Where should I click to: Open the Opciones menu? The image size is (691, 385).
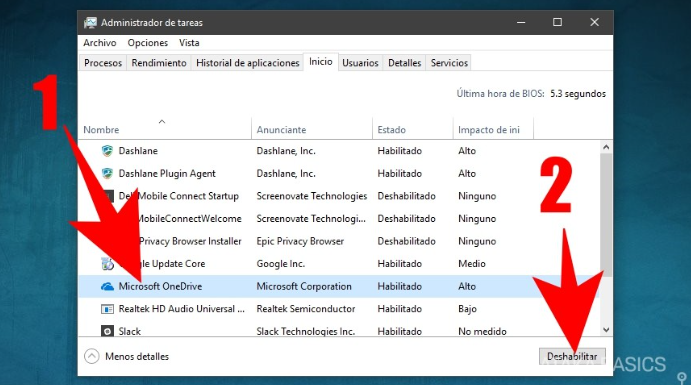click(148, 43)
